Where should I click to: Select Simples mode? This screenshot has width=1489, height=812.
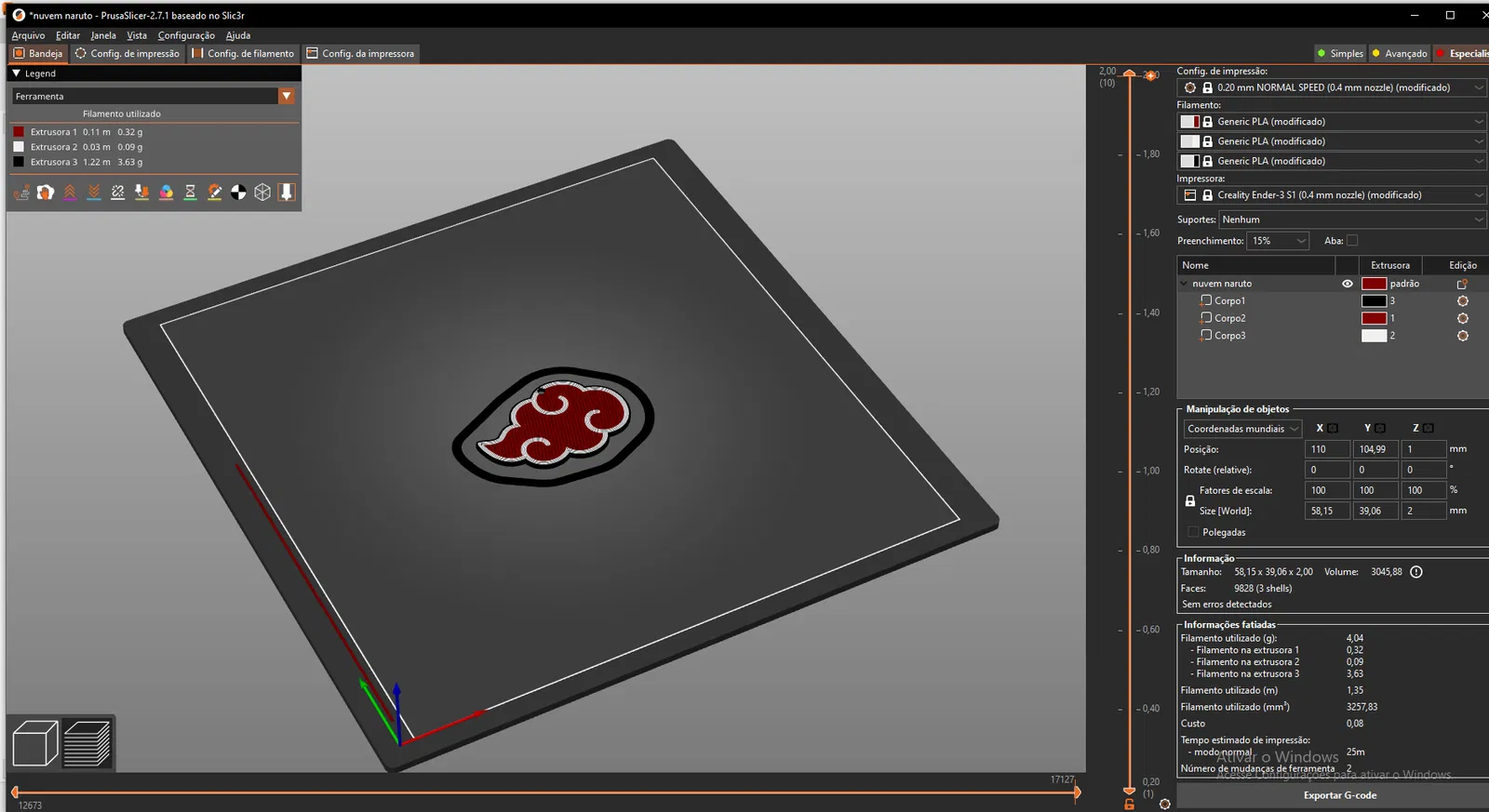(1339, 53)
